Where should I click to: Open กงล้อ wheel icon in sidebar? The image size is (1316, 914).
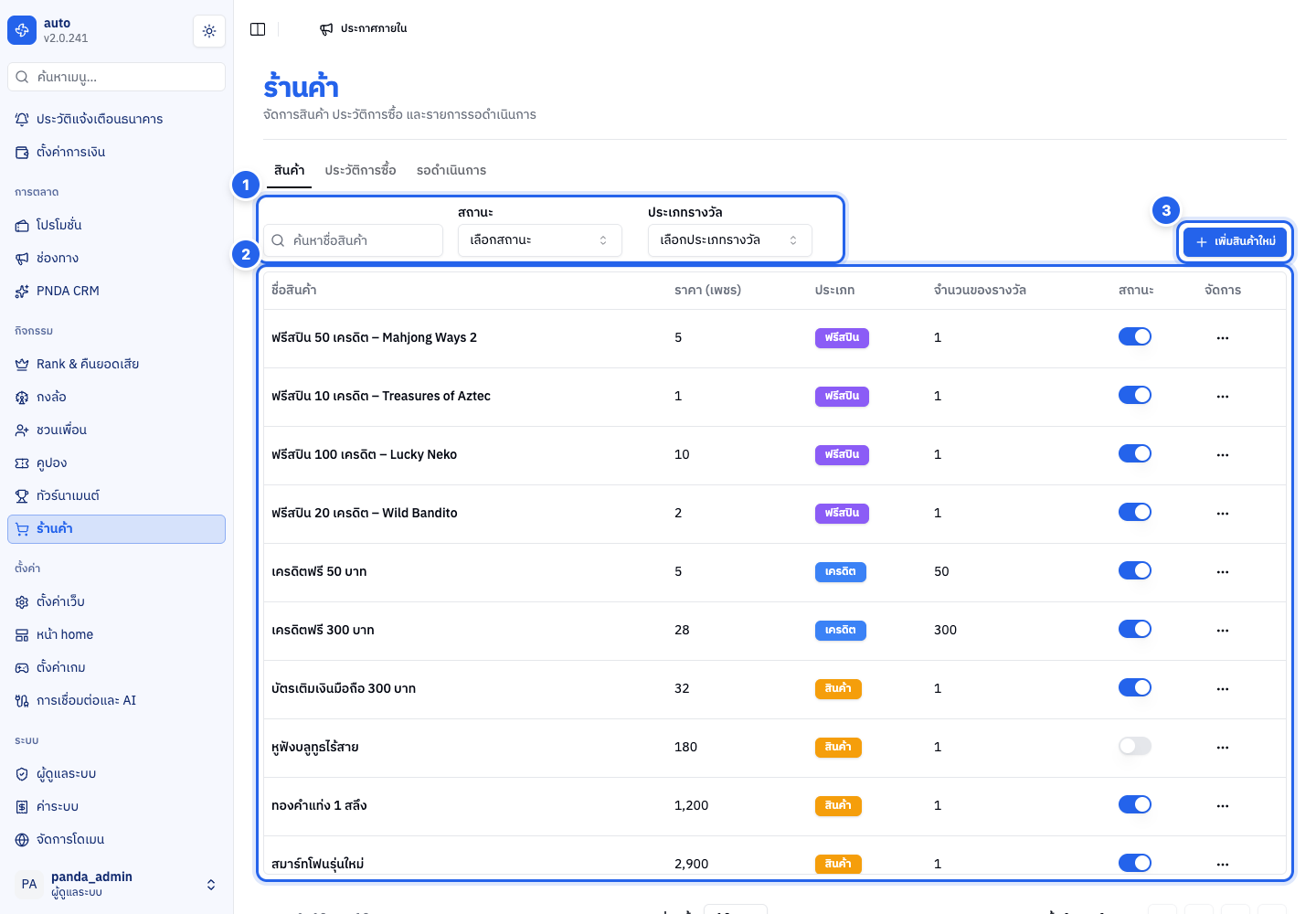point(22,397)
